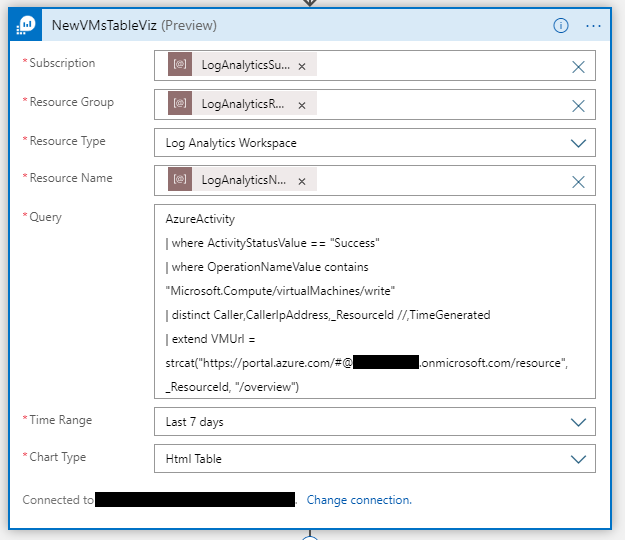Click the 'AzureActivity' line in the query

point(200,219)
